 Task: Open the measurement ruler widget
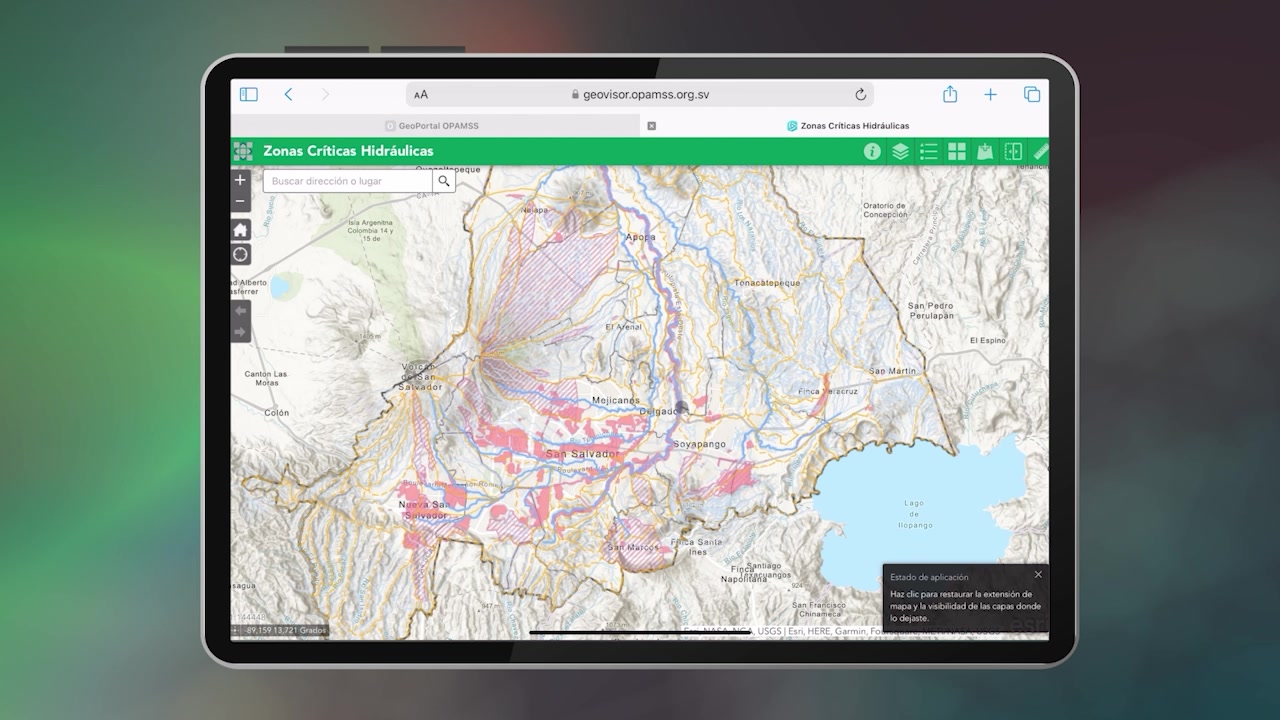pos(1040,151)
